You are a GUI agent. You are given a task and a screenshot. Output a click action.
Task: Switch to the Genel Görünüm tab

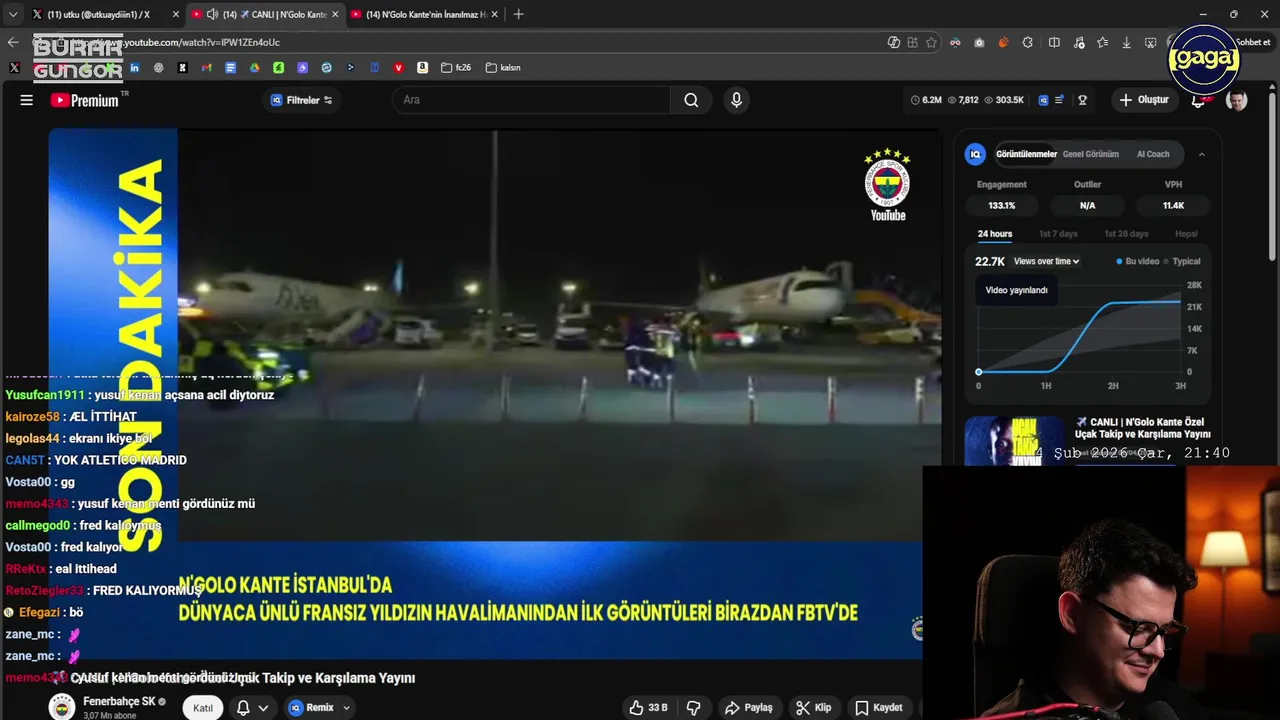(x=1090, y=154)
